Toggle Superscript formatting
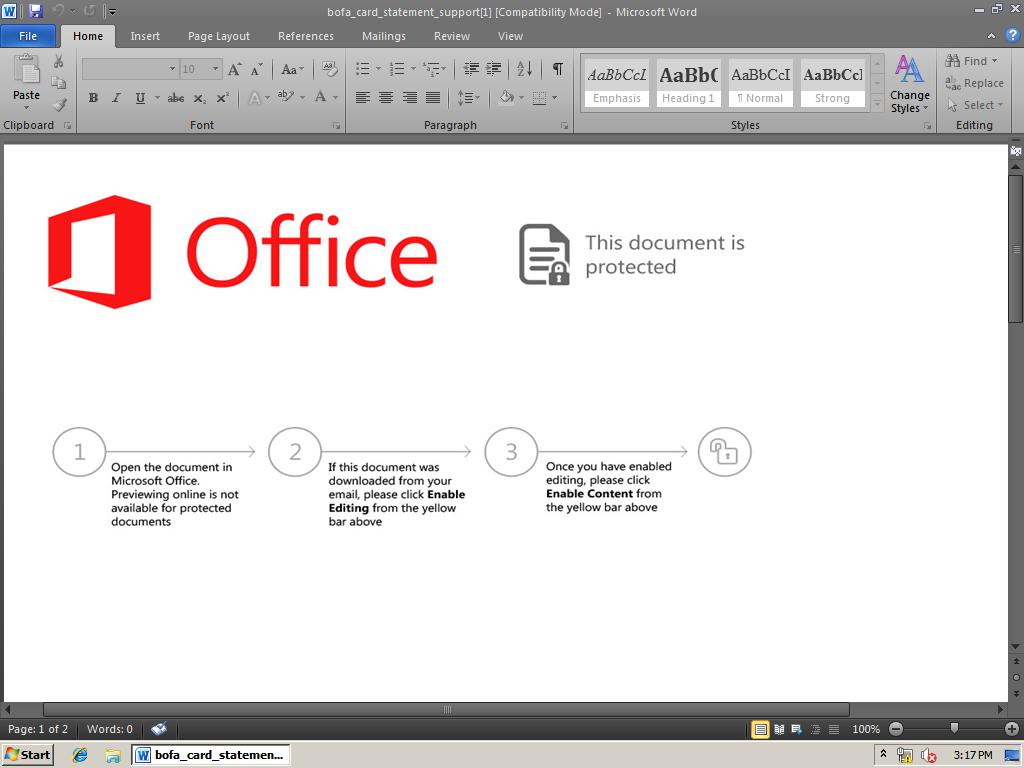The width and height of the screenshot is (1024, 768). 223,98
